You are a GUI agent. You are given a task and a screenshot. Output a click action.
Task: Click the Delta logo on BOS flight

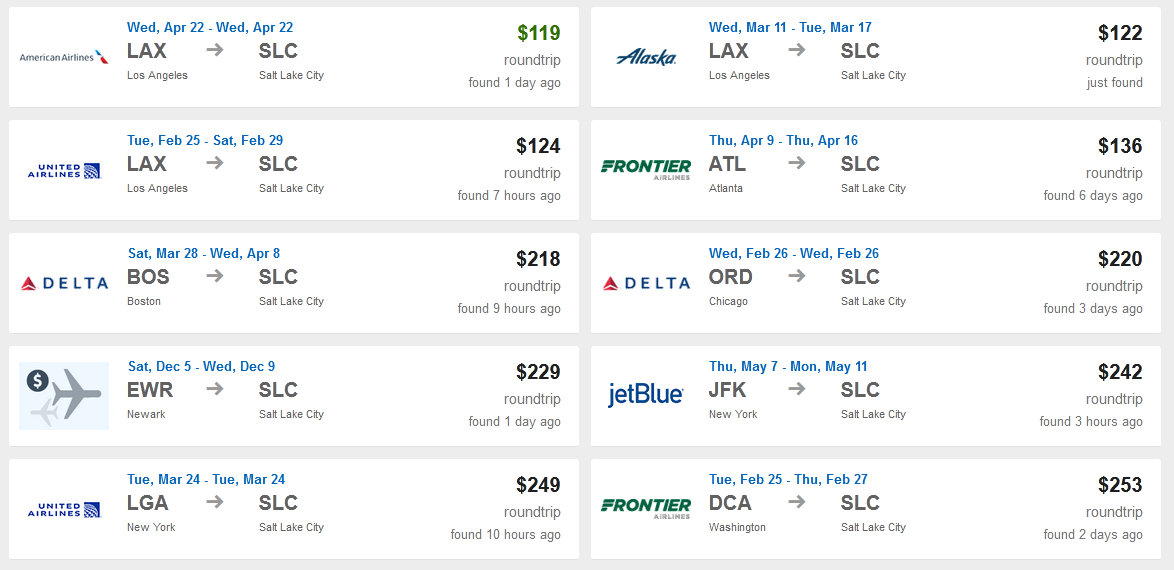64,283
